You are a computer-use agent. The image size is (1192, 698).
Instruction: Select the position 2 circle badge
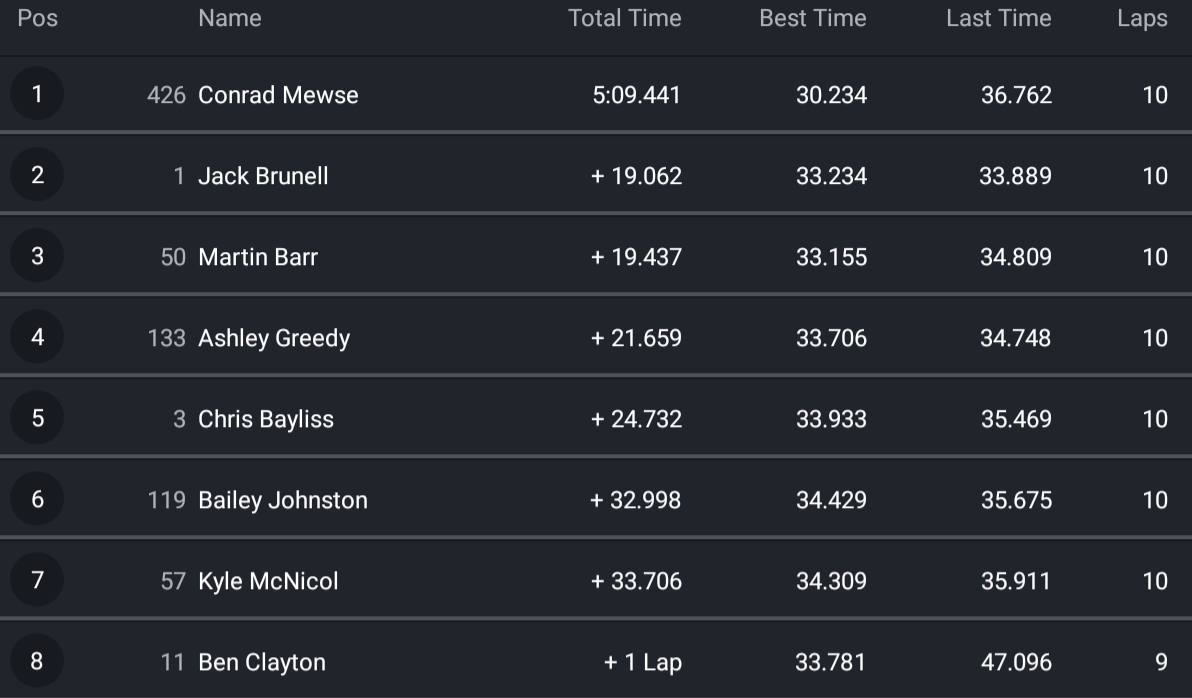click(38, 176)
